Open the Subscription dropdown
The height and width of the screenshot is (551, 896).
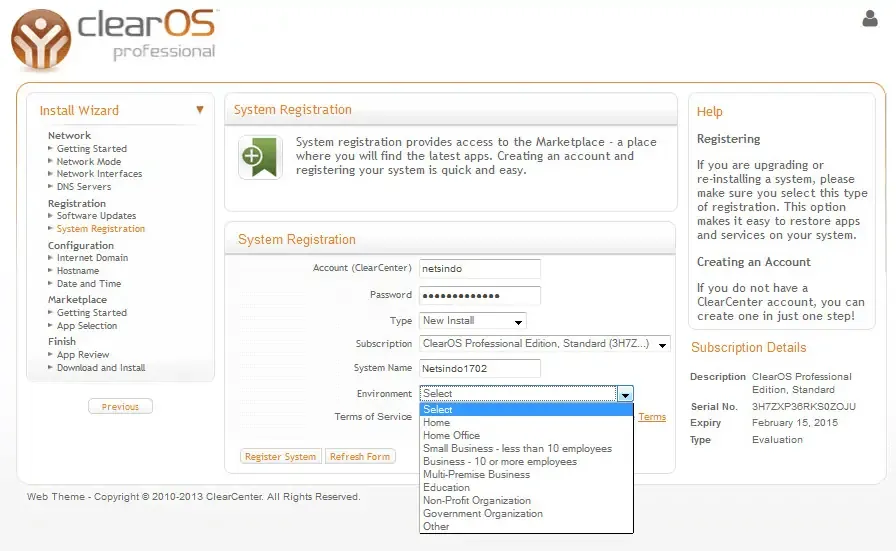tap(545, 344)
